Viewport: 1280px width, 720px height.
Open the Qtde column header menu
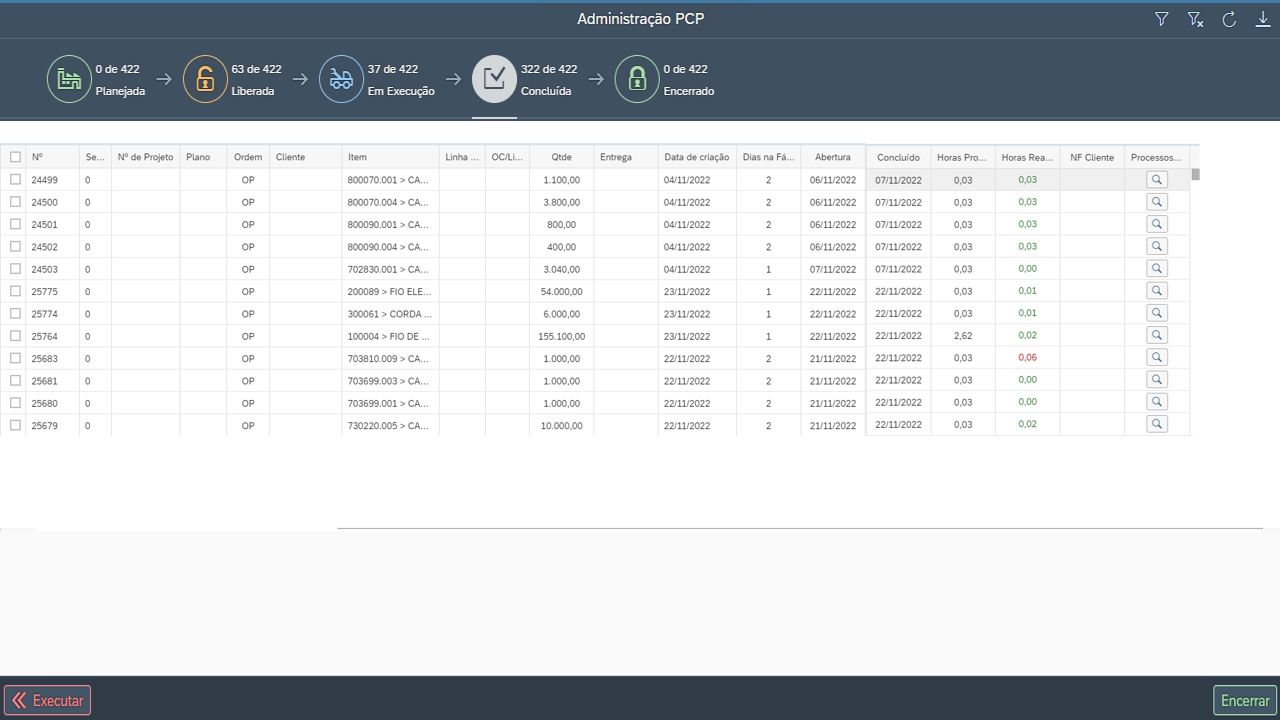point(561,157)
